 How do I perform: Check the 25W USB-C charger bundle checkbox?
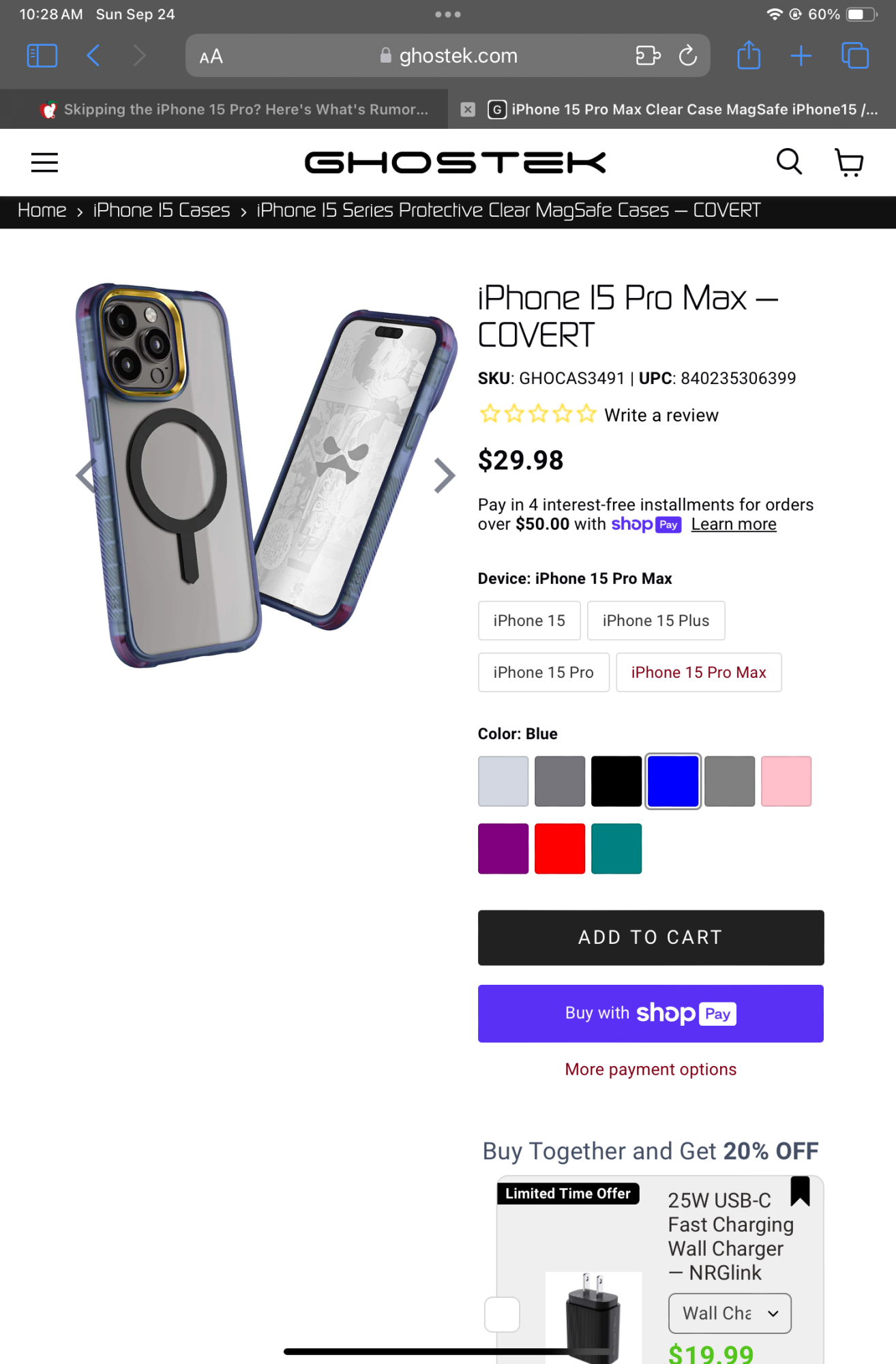502,1314
